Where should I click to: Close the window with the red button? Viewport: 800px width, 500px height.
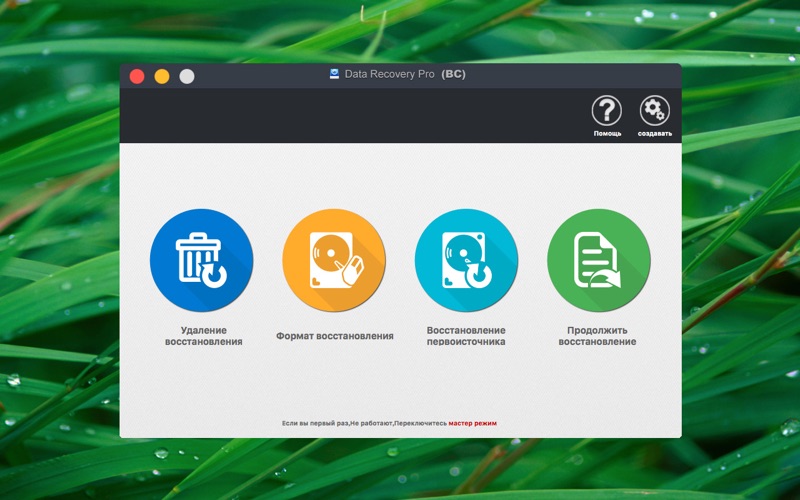pyautogui.click(x=137, y=77)
